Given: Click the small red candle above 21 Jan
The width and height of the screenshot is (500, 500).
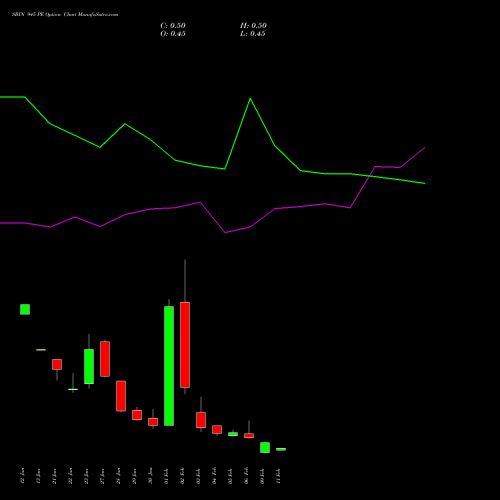Looking at the screenshot, I should [x=57, y=364].
